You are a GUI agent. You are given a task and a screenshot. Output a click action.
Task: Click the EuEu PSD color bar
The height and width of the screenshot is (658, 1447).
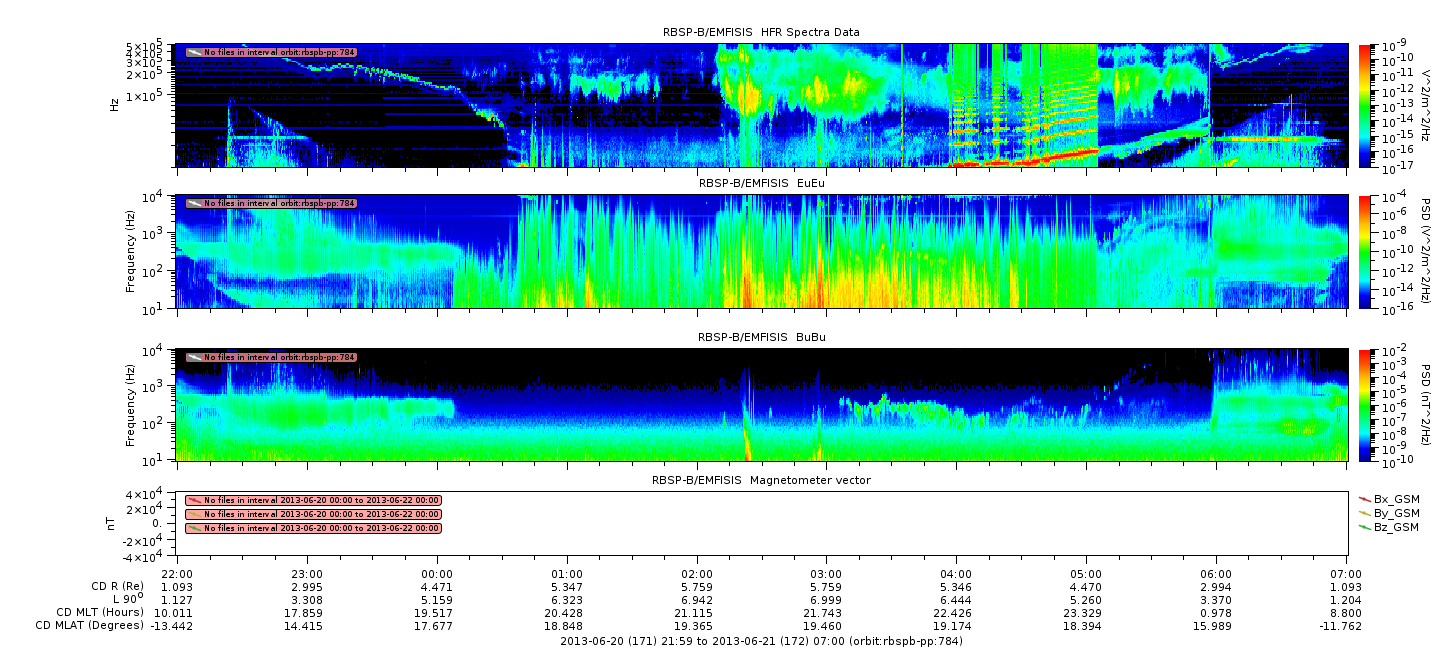point(1365,251)
